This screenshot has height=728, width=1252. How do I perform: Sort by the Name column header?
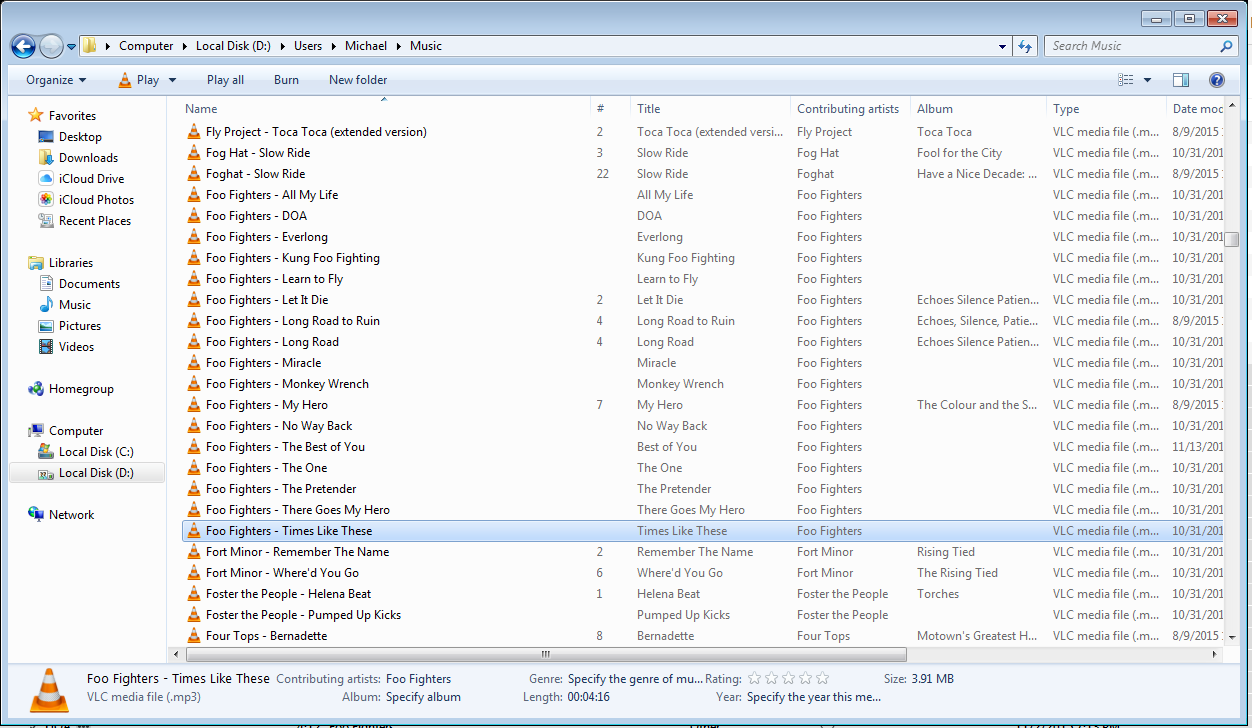[x=385, y=108]
